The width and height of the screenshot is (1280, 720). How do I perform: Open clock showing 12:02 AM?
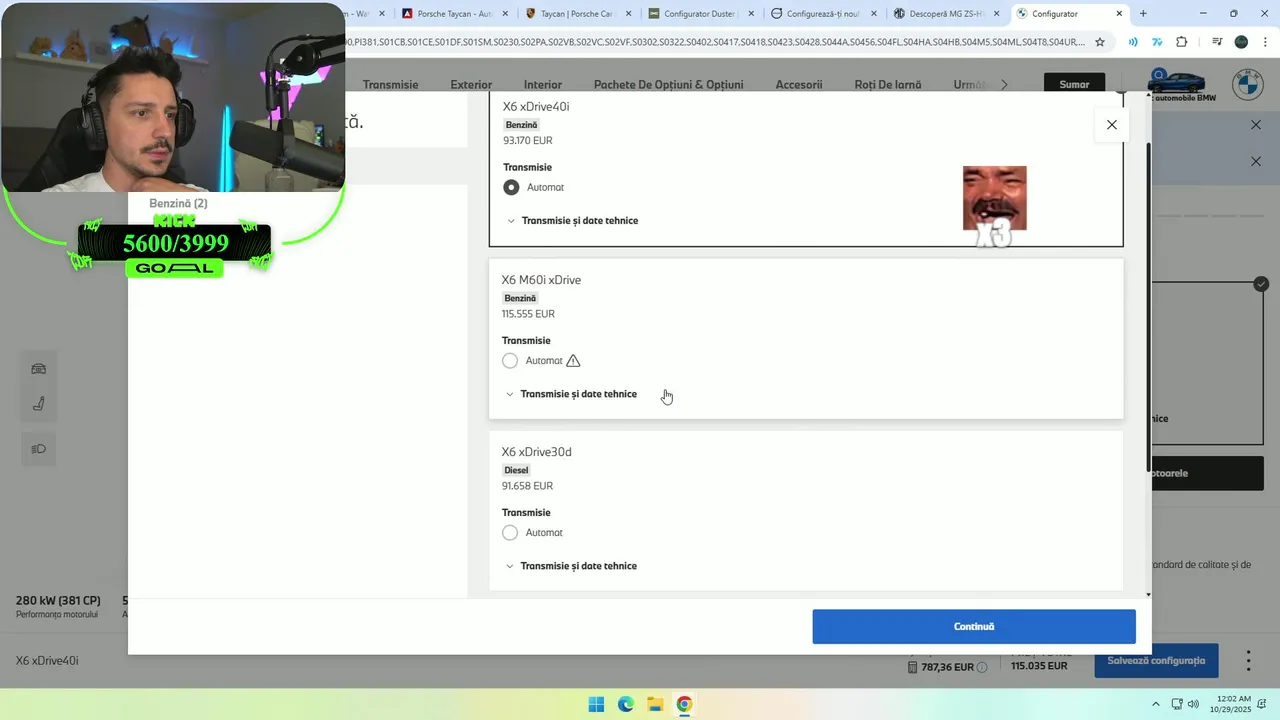point(1231,704)
